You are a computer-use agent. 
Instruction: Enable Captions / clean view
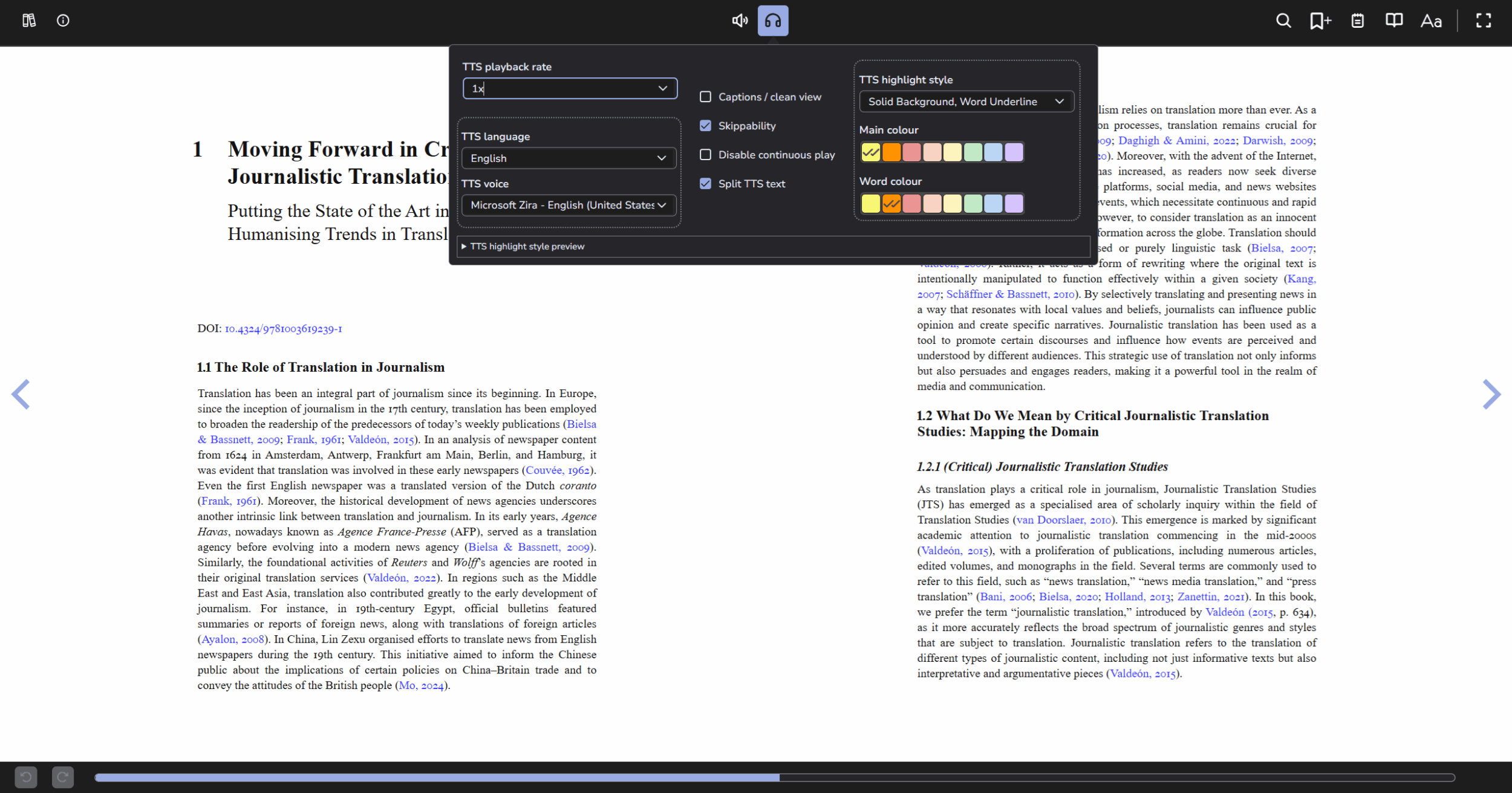click(705, 96)
